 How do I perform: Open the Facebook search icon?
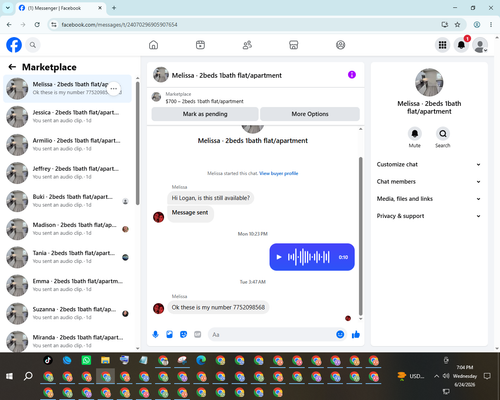(x=33, y=45)
